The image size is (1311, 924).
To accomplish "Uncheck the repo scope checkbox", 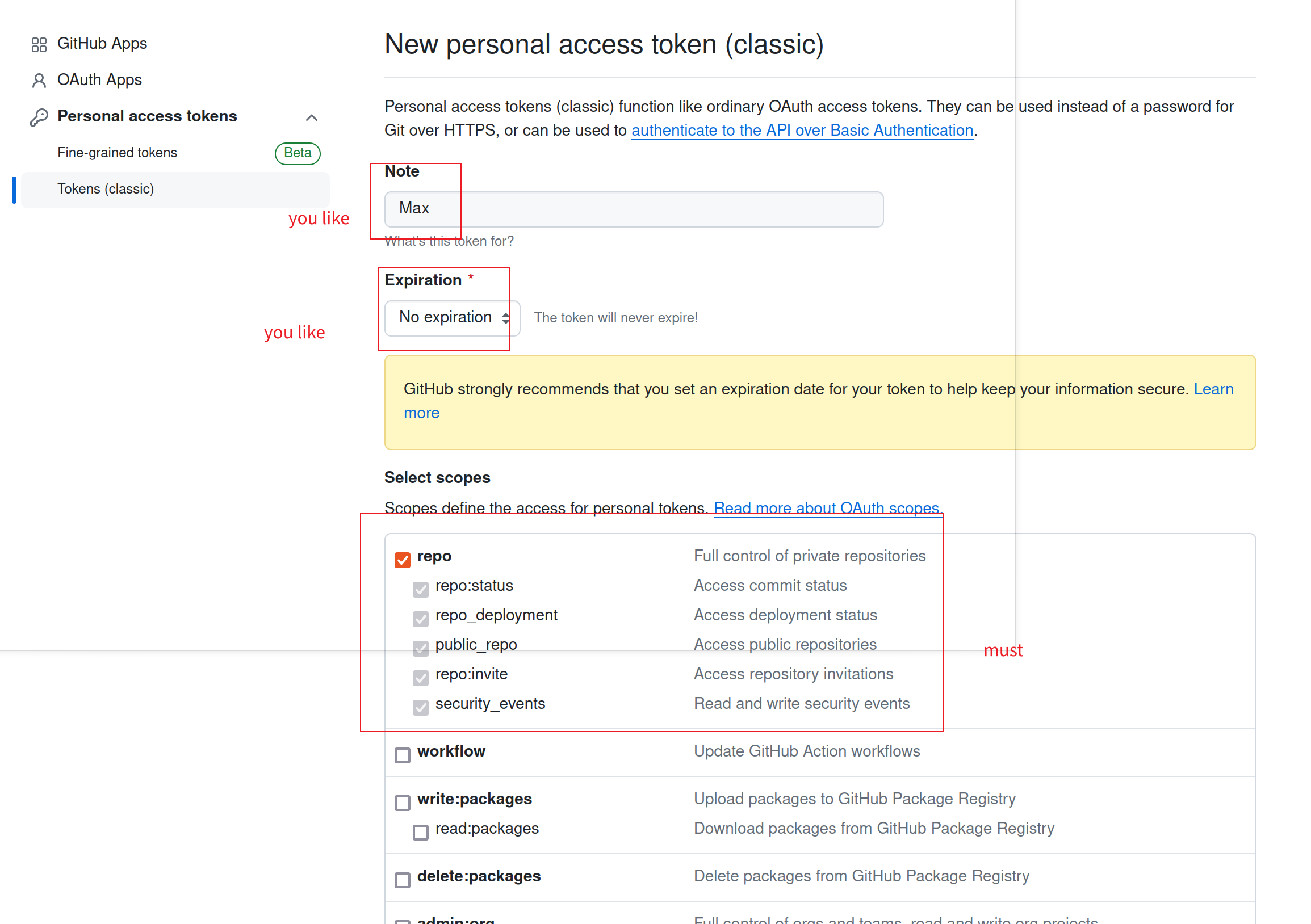I will tap(403, 559).
